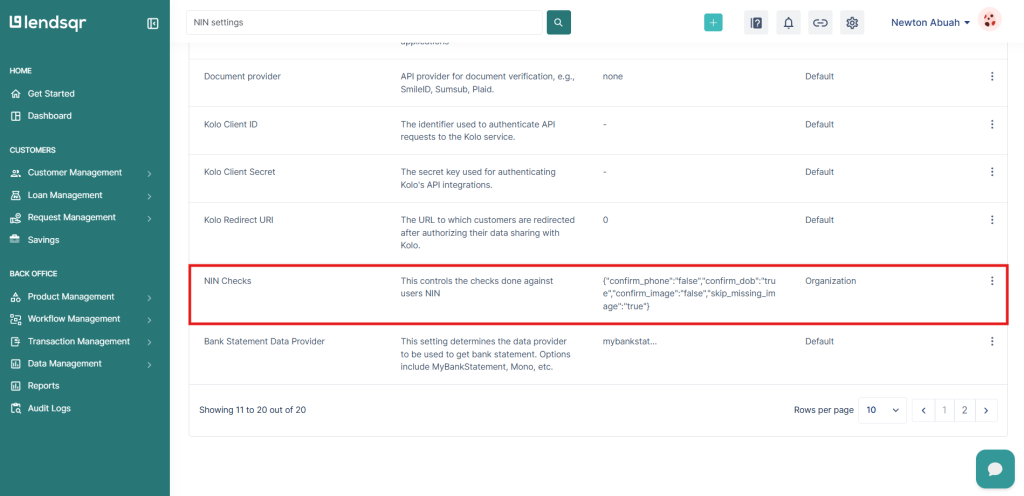
Task: Open Newton Abuah account dropdown
Action: (930, 22)
